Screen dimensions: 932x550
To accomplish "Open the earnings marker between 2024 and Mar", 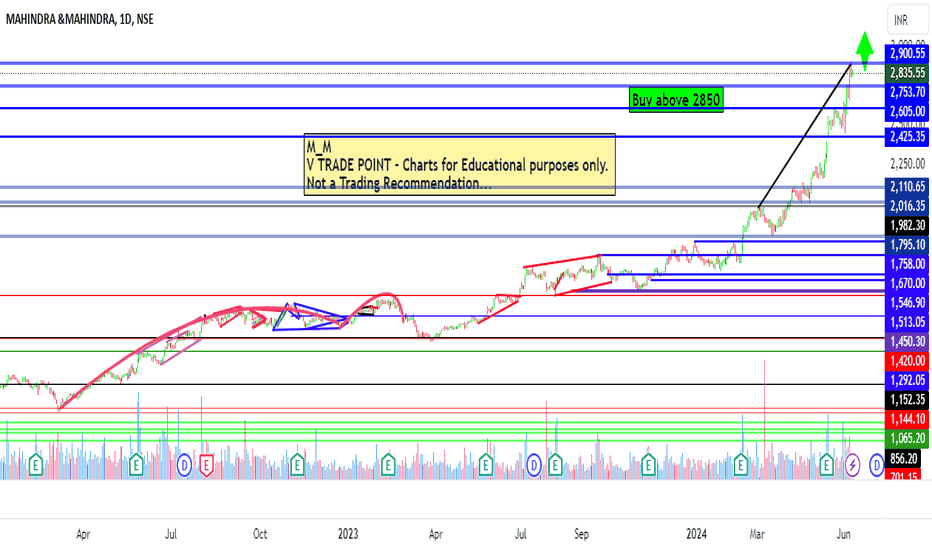I will pyautogui.click(x=741, y=465).
